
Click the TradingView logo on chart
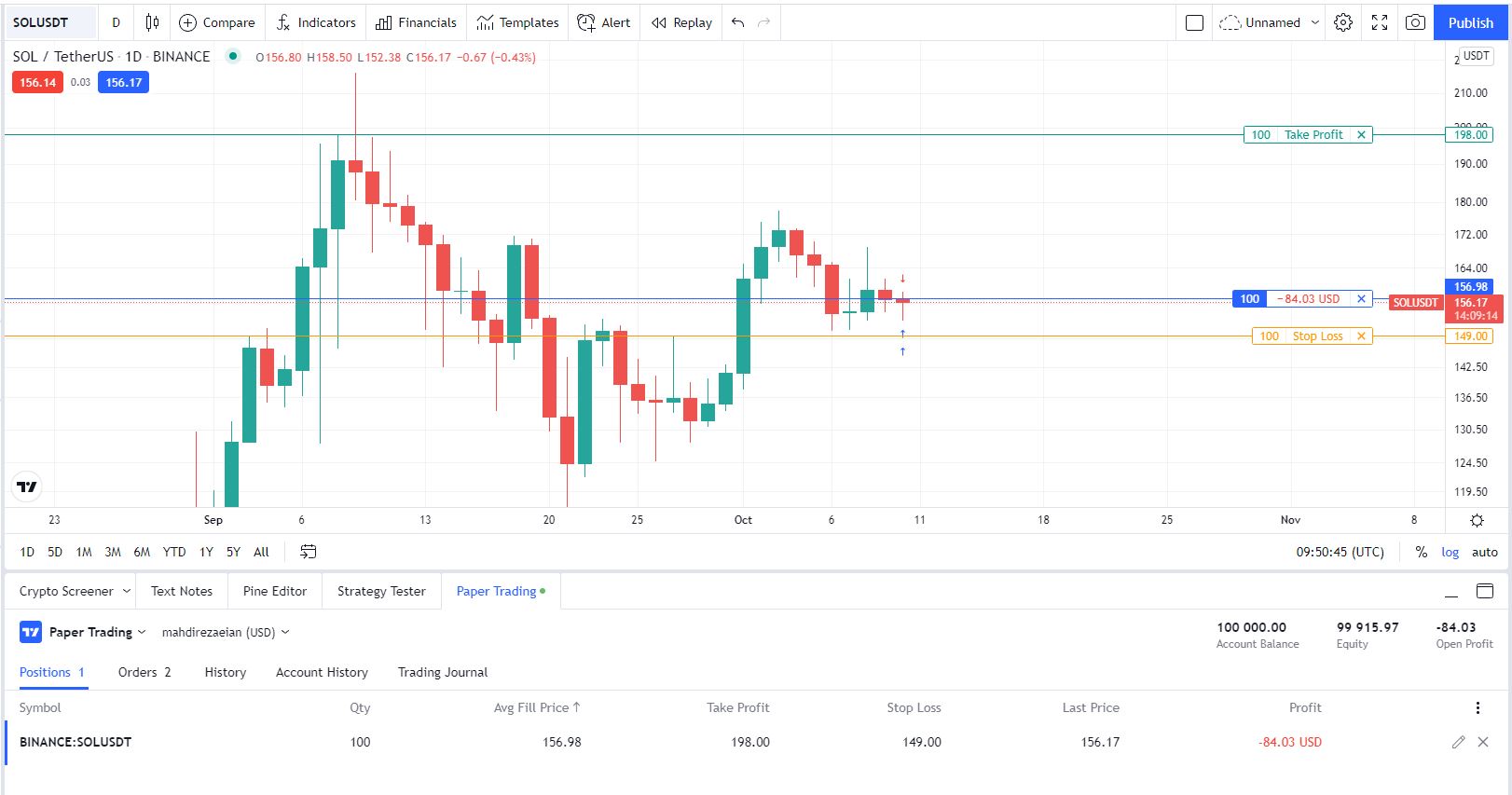(x=27, y=487)
